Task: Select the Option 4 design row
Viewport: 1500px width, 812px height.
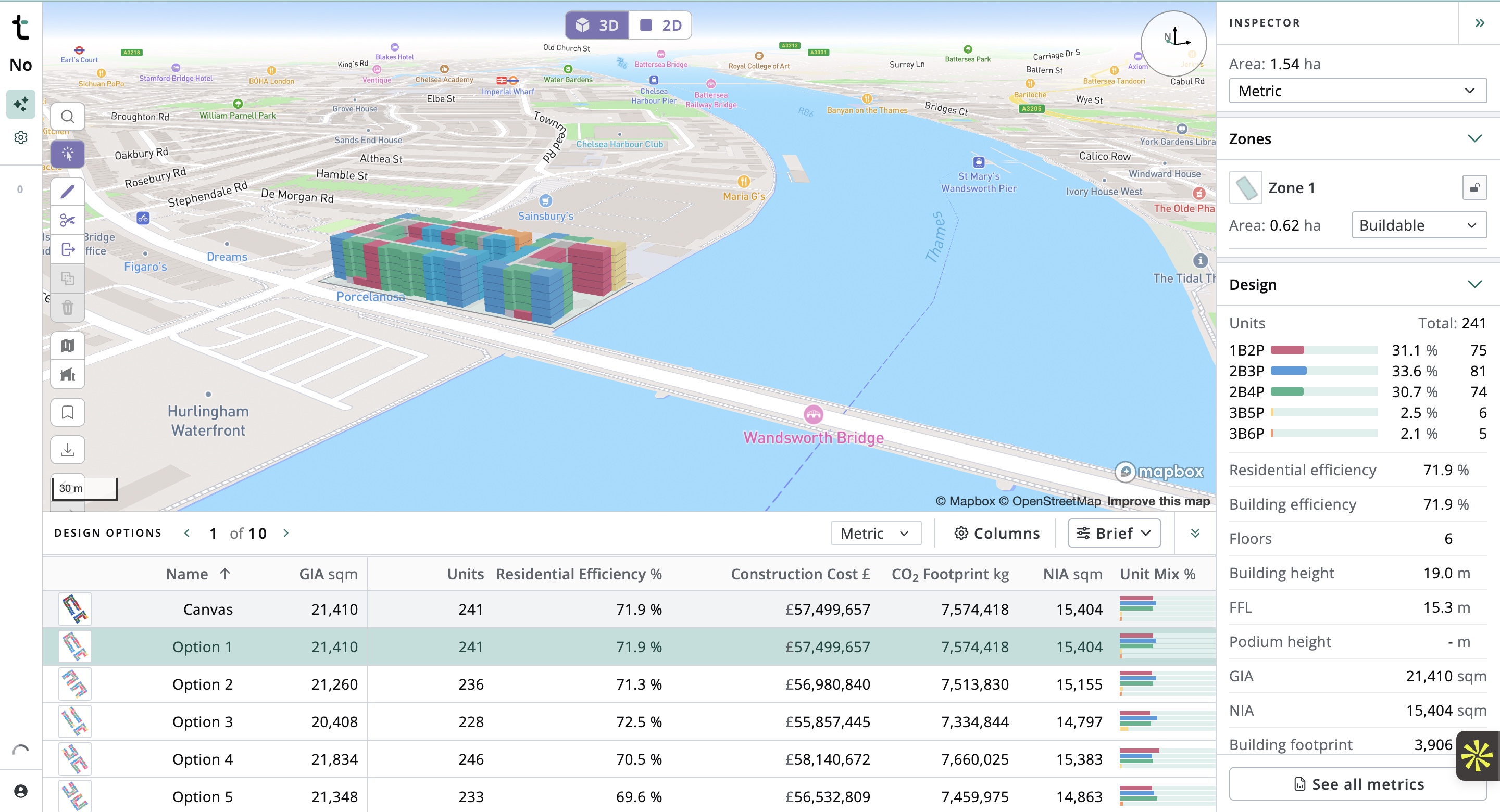Action: 629,759
